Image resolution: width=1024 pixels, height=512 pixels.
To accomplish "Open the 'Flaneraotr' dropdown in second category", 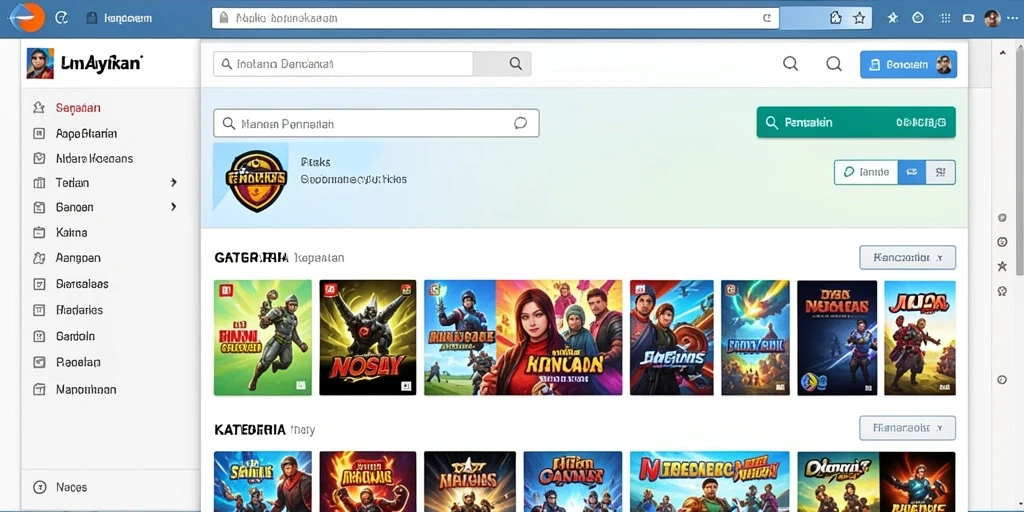I will [907, 428].
